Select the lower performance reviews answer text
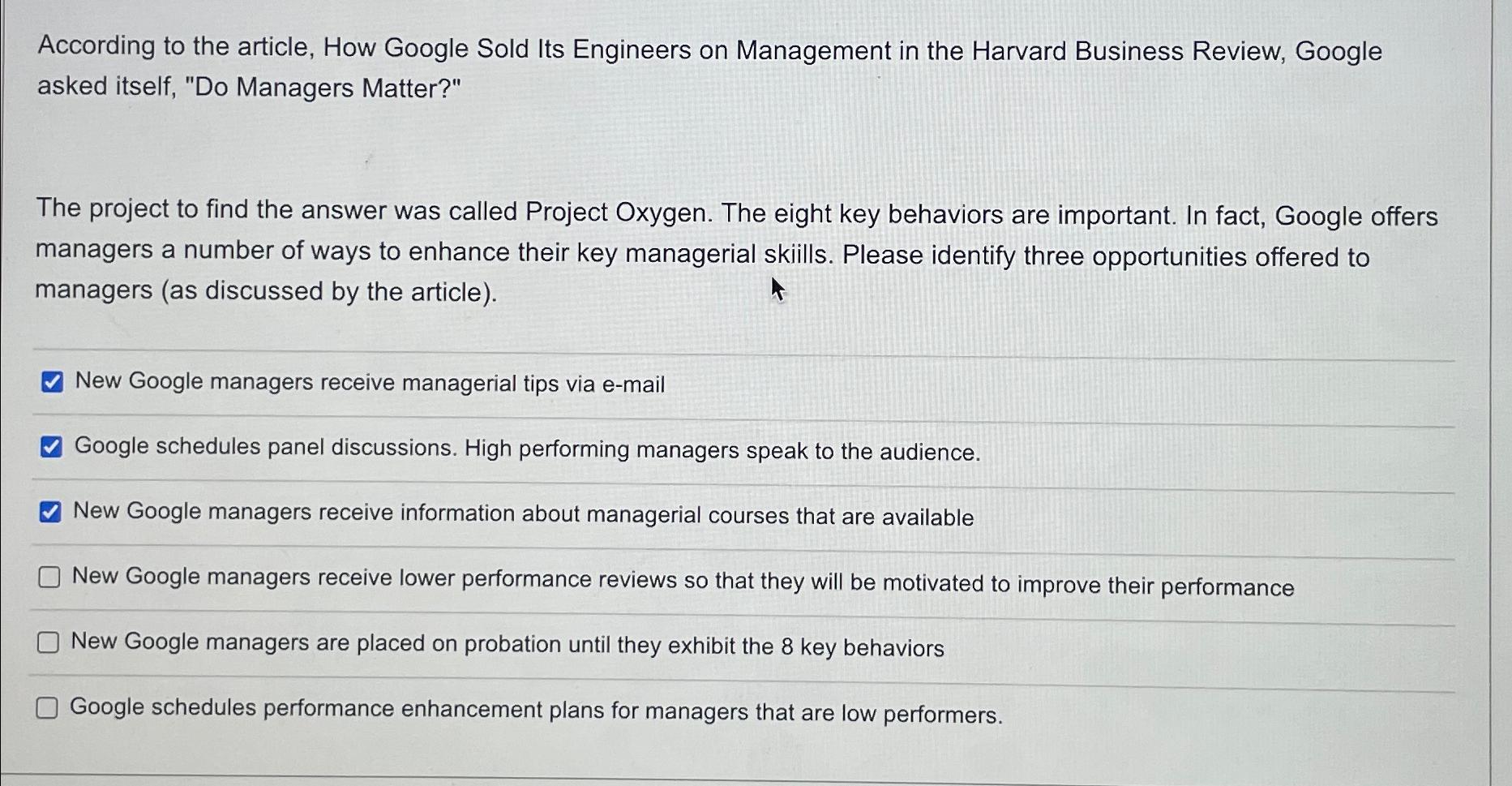1512x786 pixels. [681, 581]
